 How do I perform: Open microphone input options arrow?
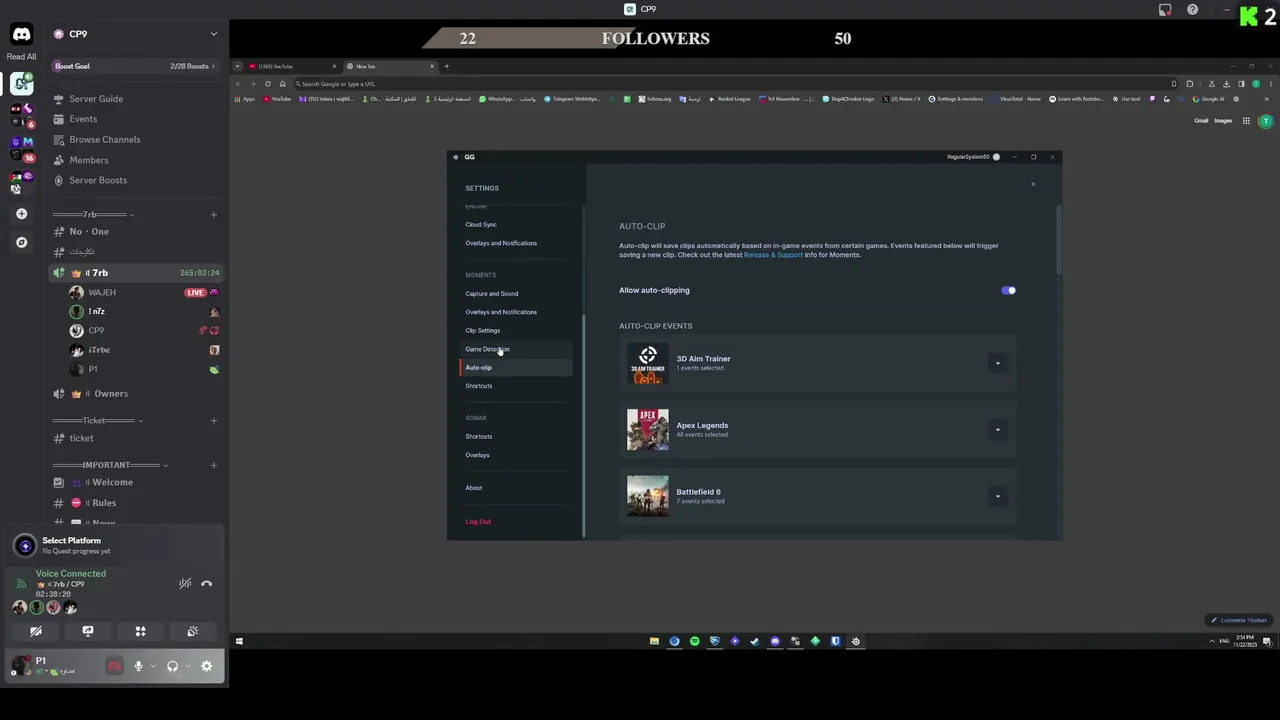click(x=152, y=666)
